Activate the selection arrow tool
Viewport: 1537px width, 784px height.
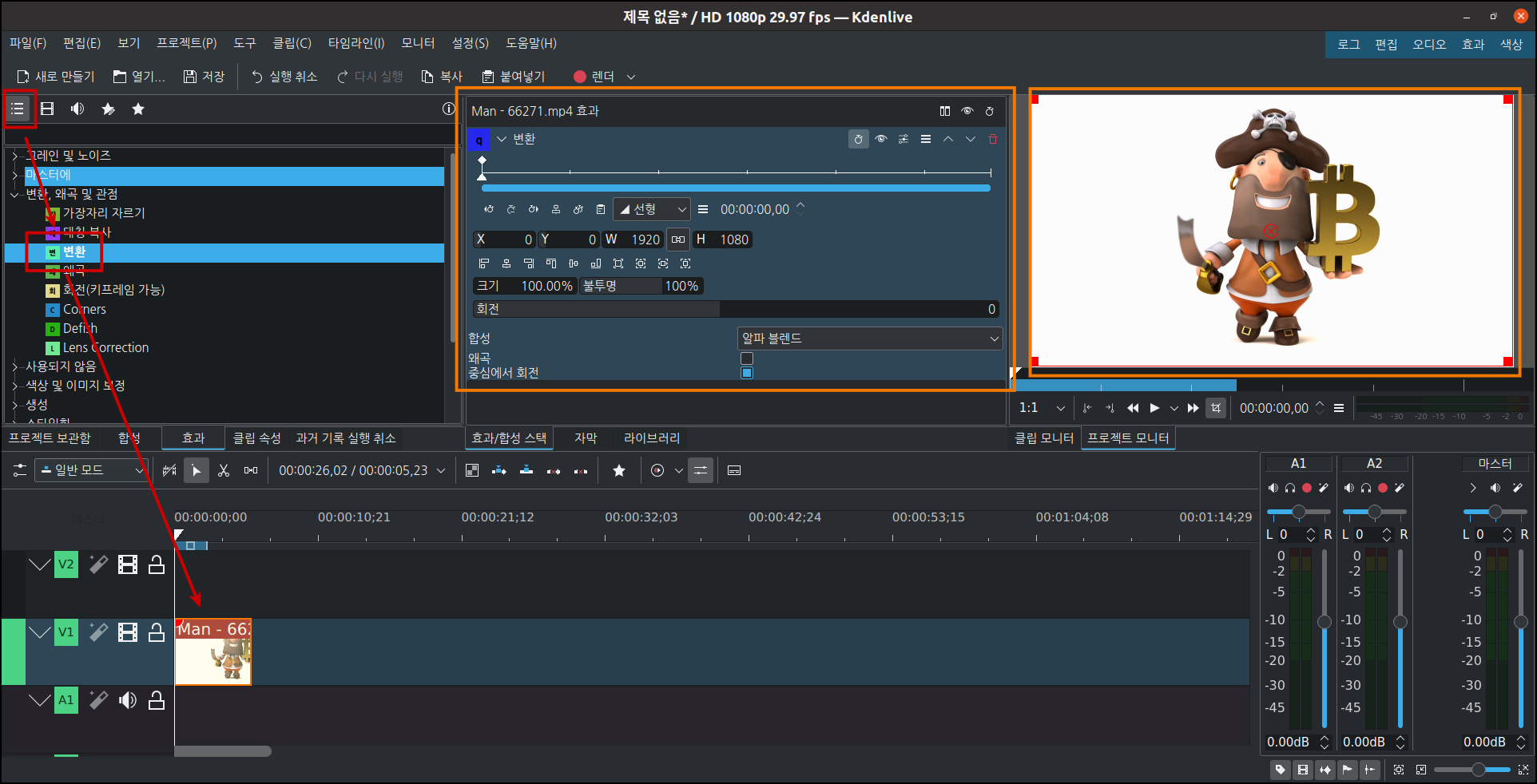(x=197, y=470)
